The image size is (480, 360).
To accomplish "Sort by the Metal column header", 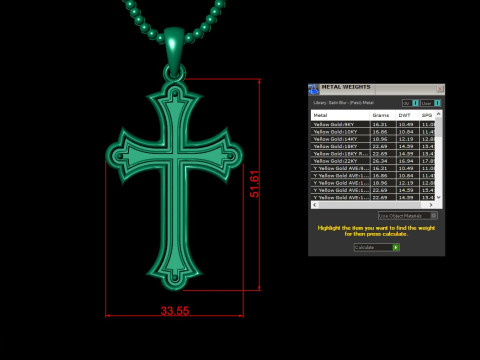I will (340, 115).
